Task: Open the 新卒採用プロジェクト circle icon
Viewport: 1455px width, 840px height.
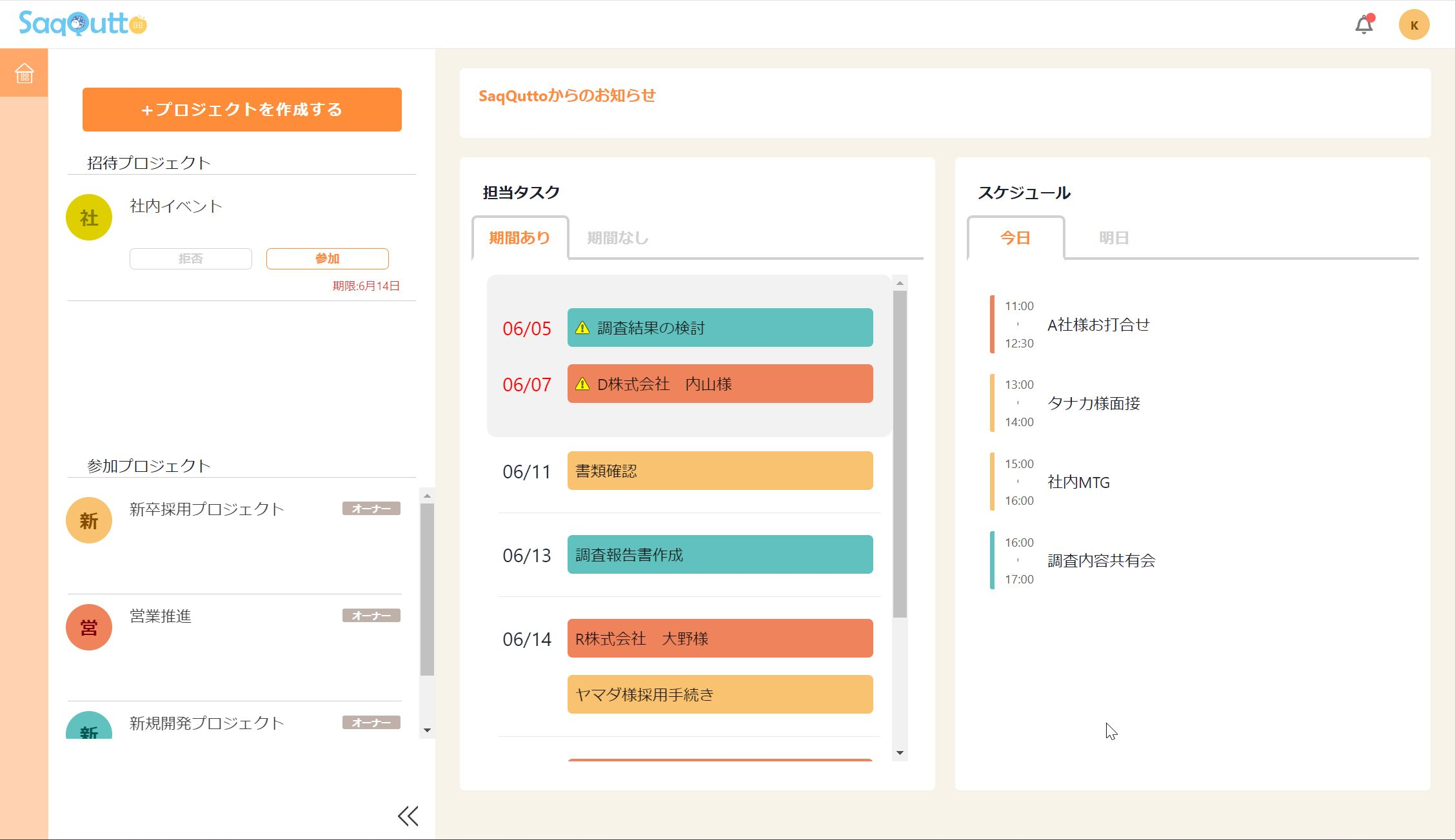Action: pos(89,520)
